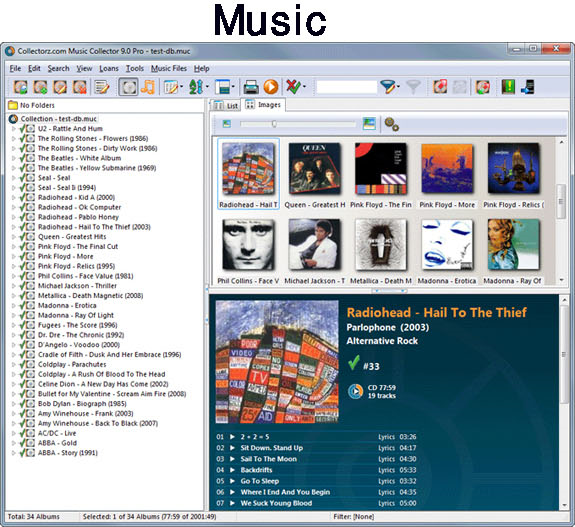Open the Edit Filter dropdown arrow

(398, 87)
